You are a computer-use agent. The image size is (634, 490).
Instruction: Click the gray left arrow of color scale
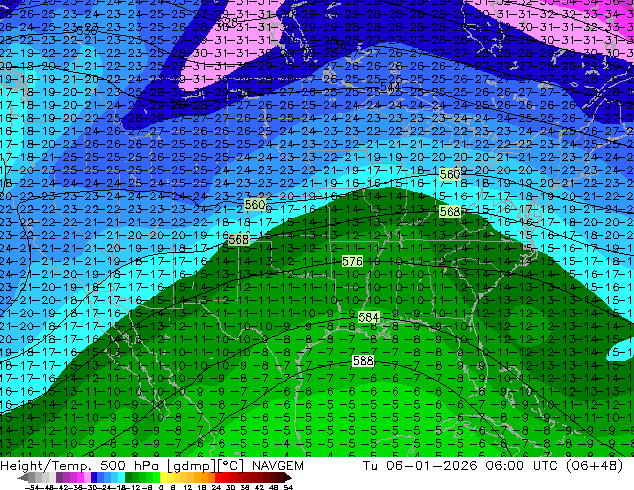pos(23,477)
